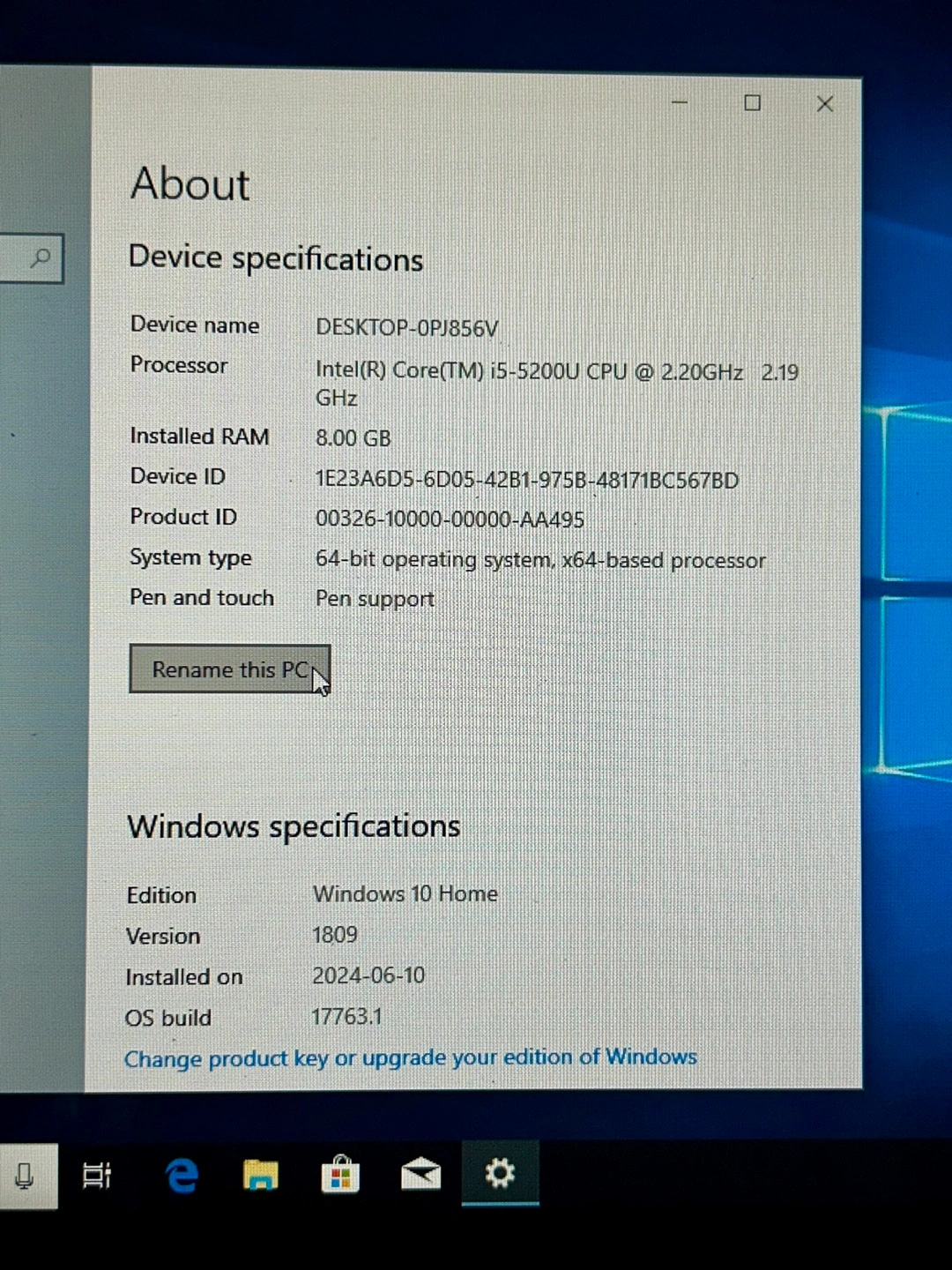Click the Rename this PC button

click(x=229, y=669)
